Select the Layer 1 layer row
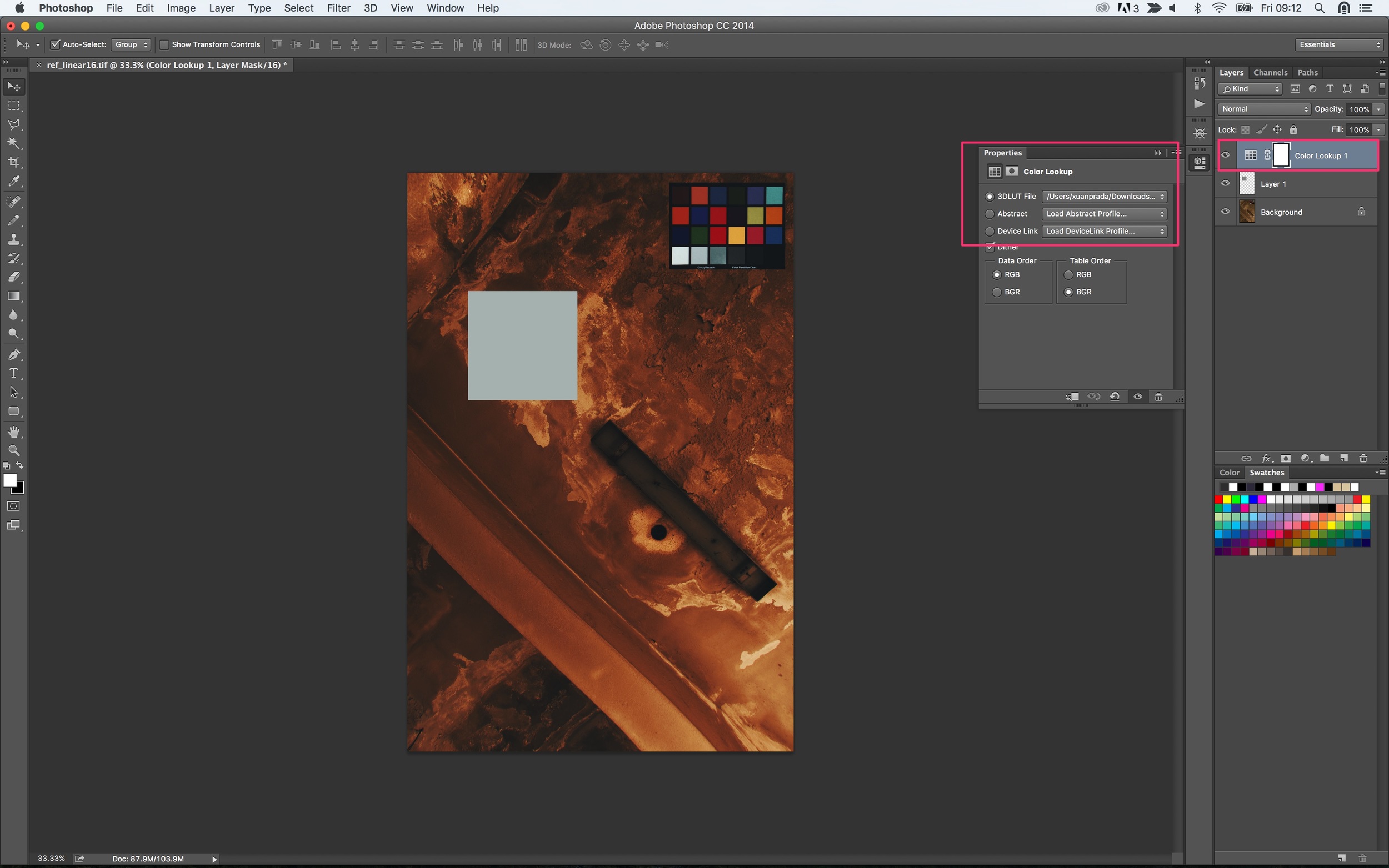1389x868 pixels. click(1297, 184)
